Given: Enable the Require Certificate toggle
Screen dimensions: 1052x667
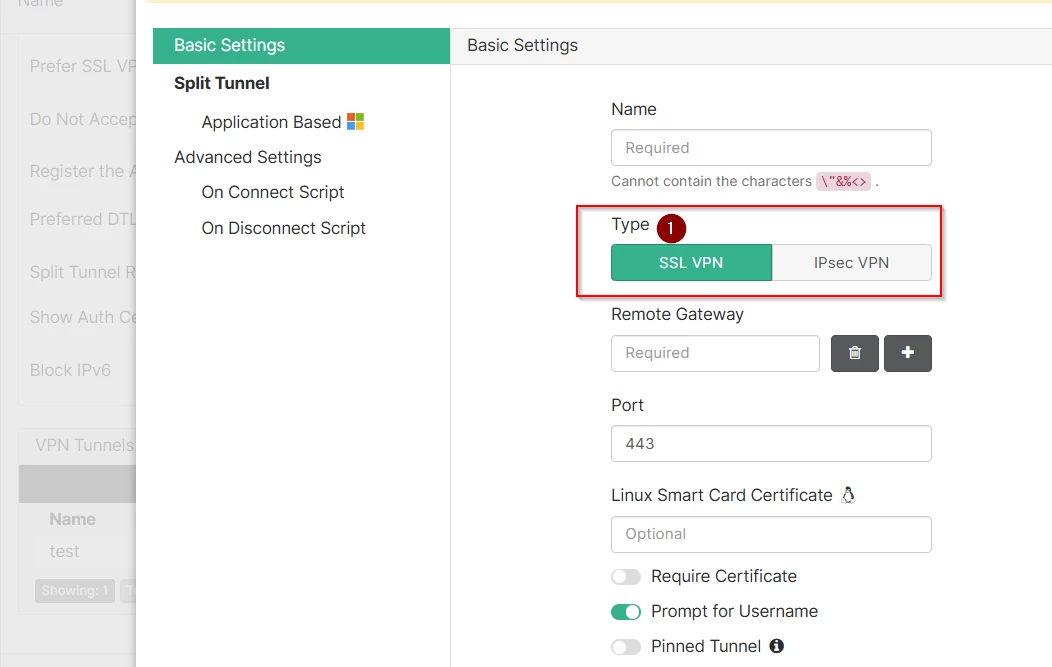Looking at the screenshot, I should point(626,576).
